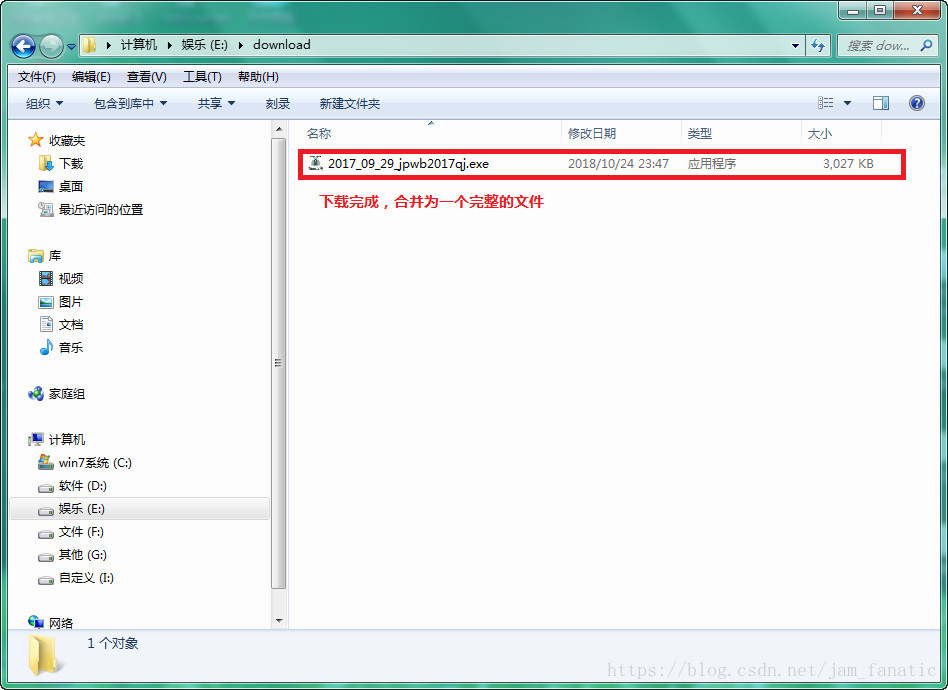Open 其他 (G:) drive
Image resolution: width=948 pixels, height=690 pixels.
tap(83, 555)
